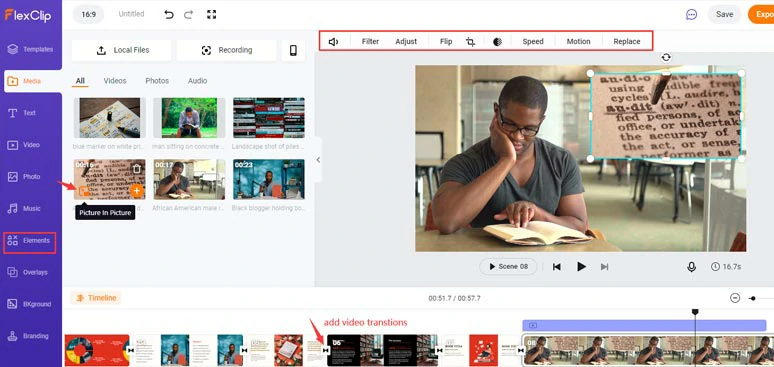Image resolution: width=774 pixels, height=367 pixels.
Task: Open the Motion settings
Action: [579, 41]
